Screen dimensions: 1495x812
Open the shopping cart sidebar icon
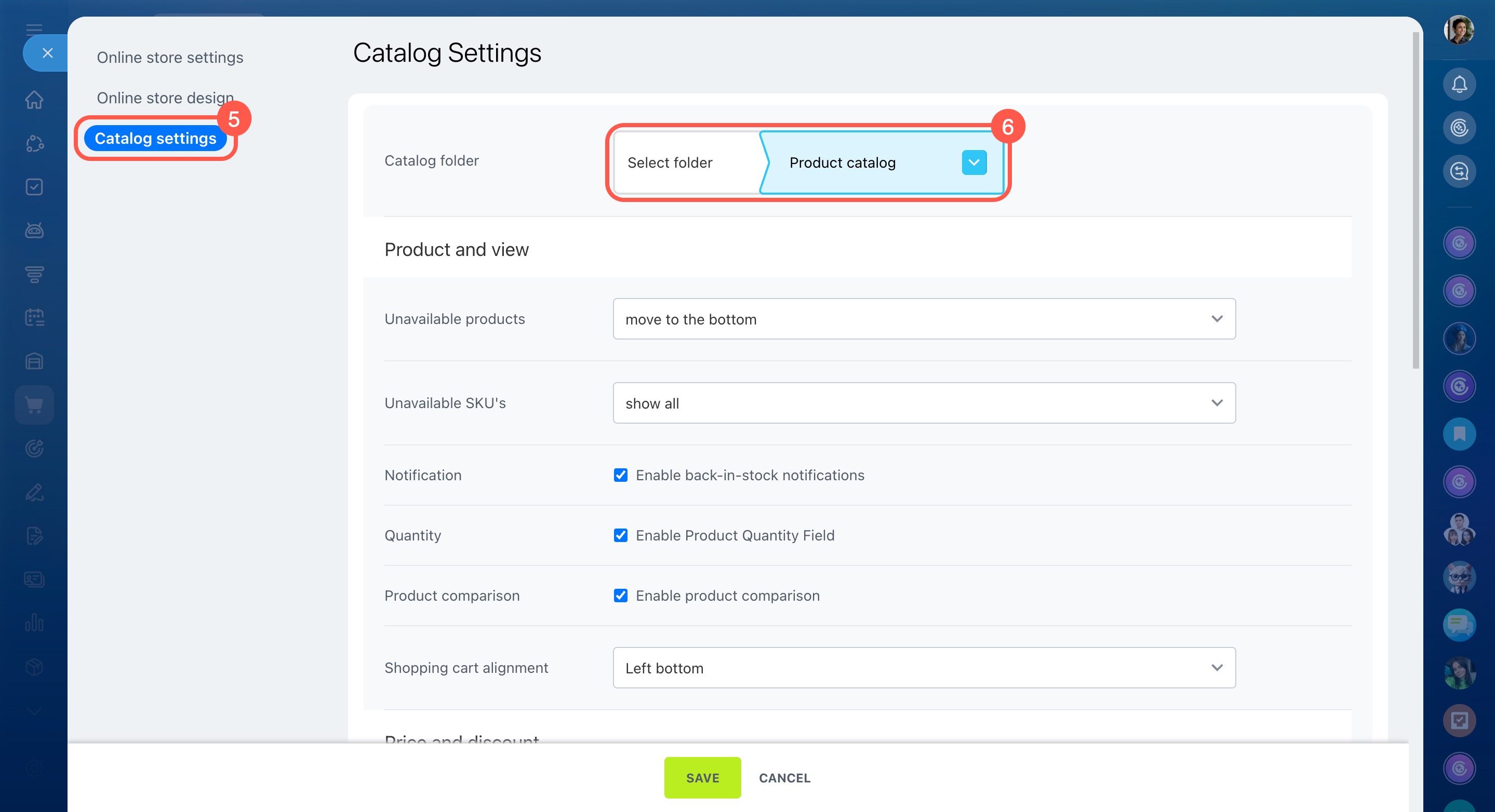[x=34, y=405]
